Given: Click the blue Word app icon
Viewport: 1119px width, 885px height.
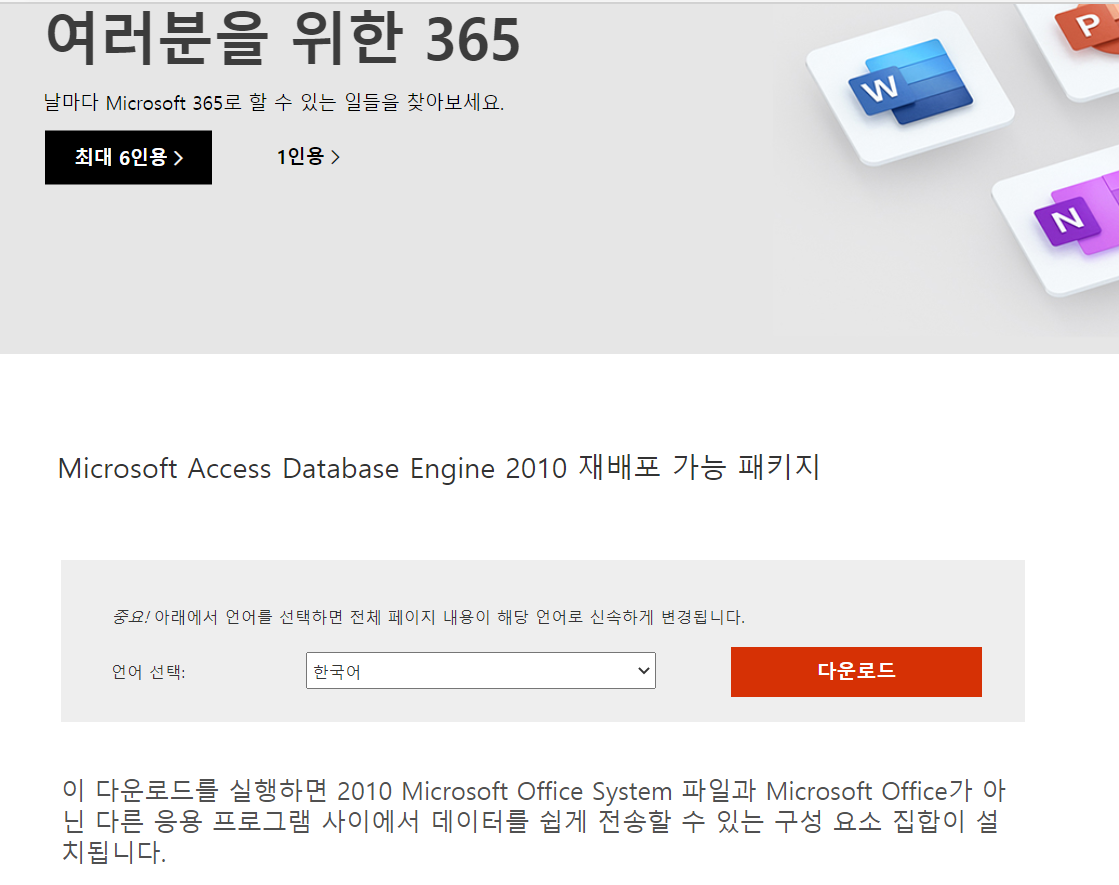Looking at the screenshot, I should [911, 81].
